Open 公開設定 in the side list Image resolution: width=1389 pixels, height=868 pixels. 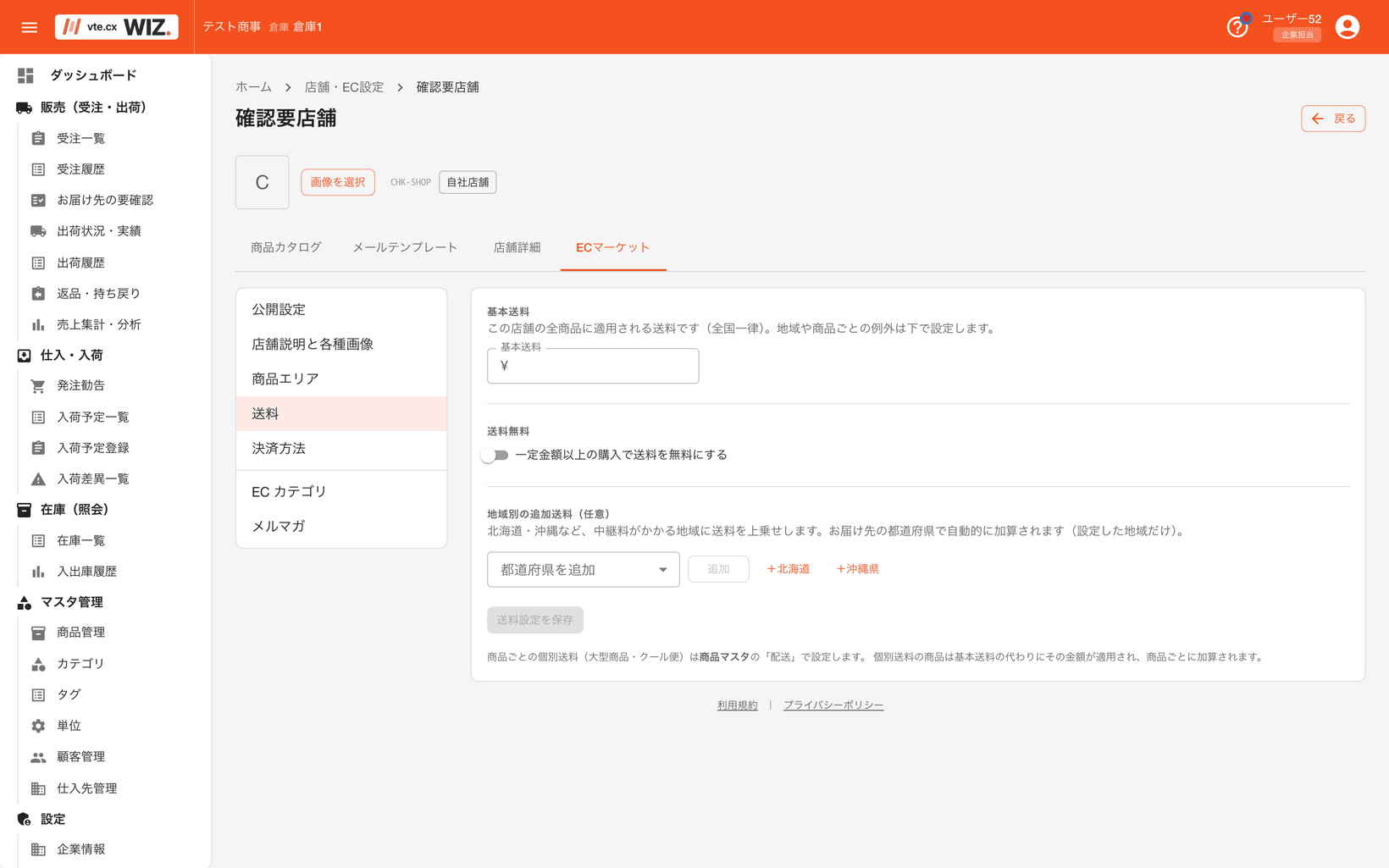tap(341, 310)
